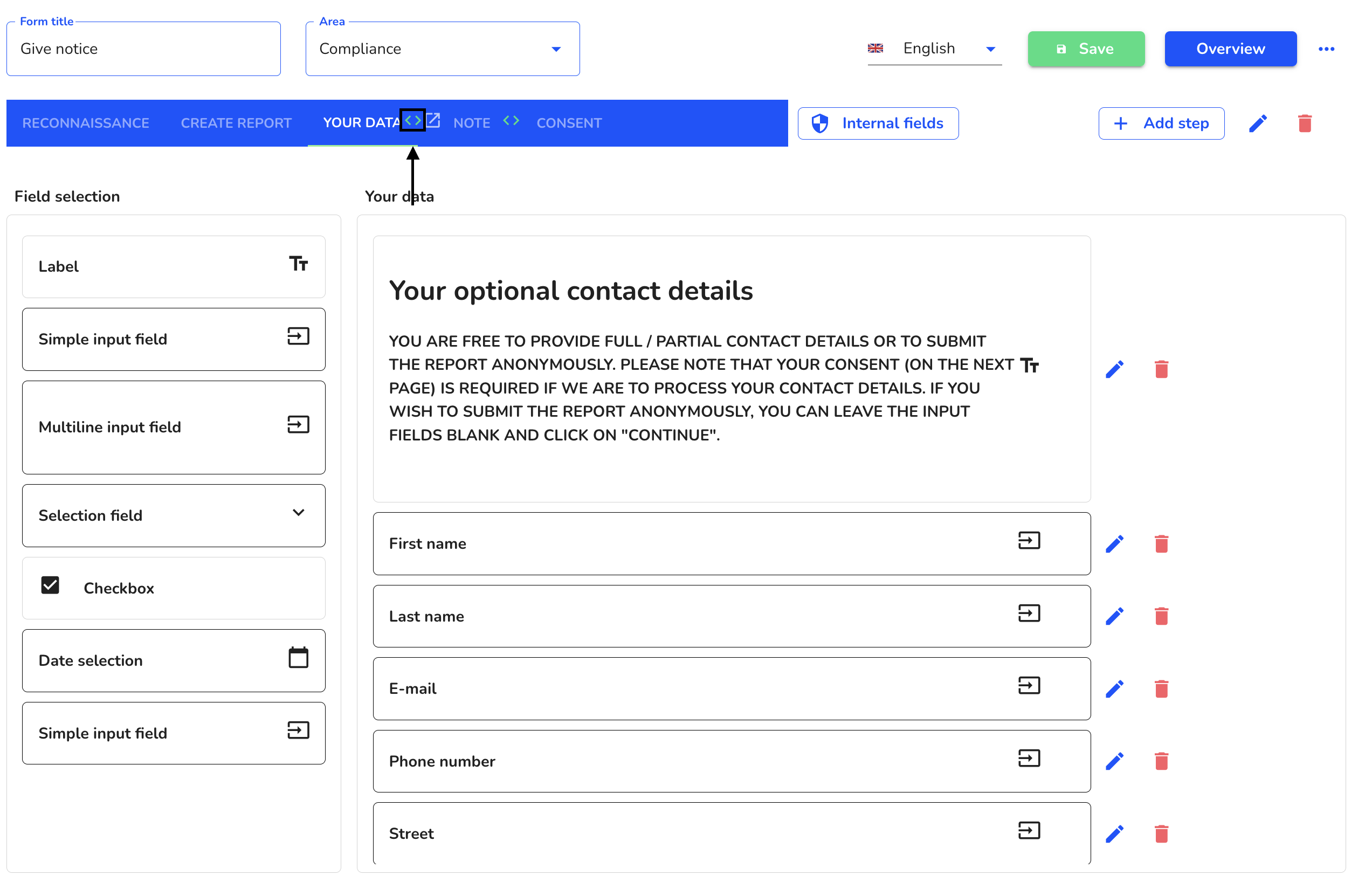This screenshot has width=1365, height=896.
Task: Edit the Last name field
Action: coord(1114,616)
